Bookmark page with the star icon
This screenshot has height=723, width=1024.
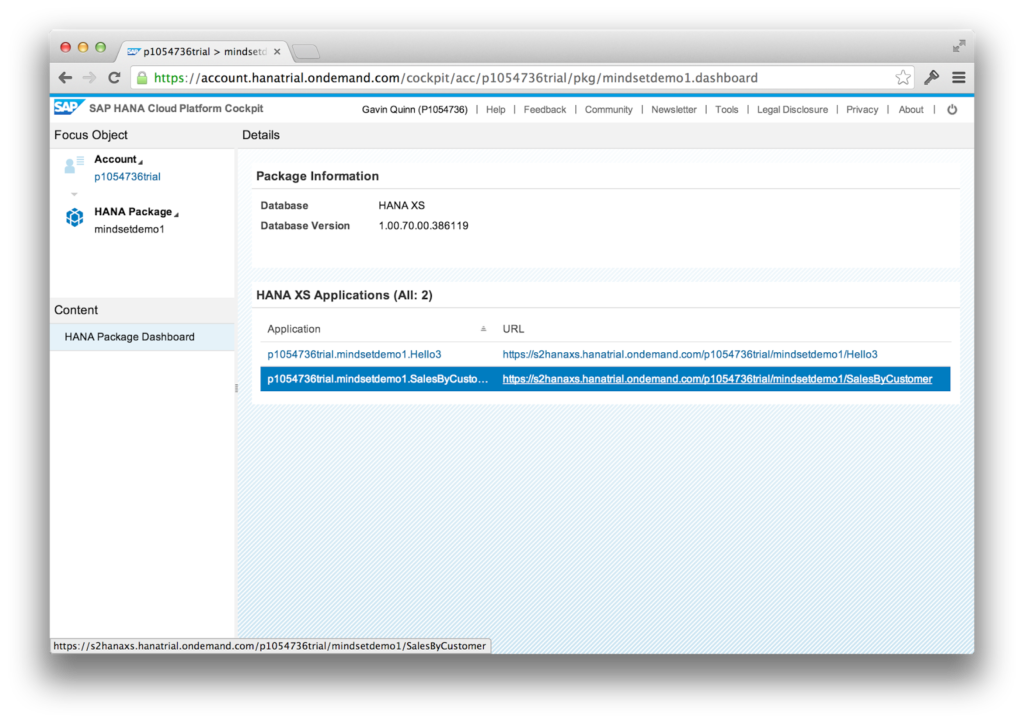pos(903,78)
